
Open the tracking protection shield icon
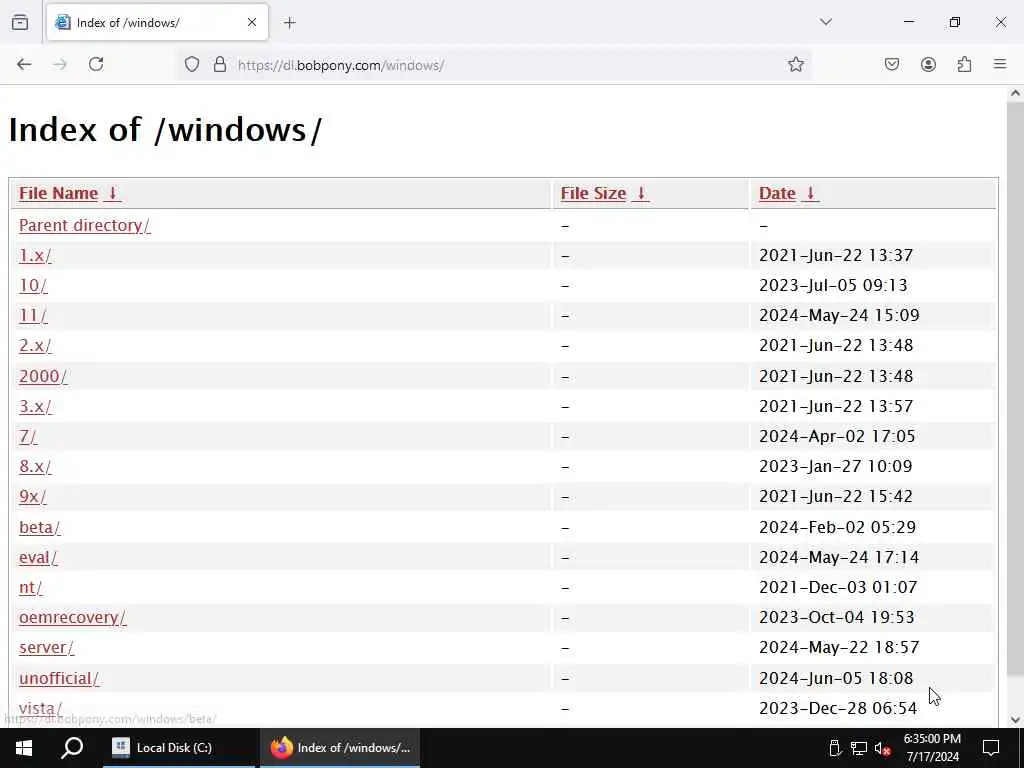point(191,64)
